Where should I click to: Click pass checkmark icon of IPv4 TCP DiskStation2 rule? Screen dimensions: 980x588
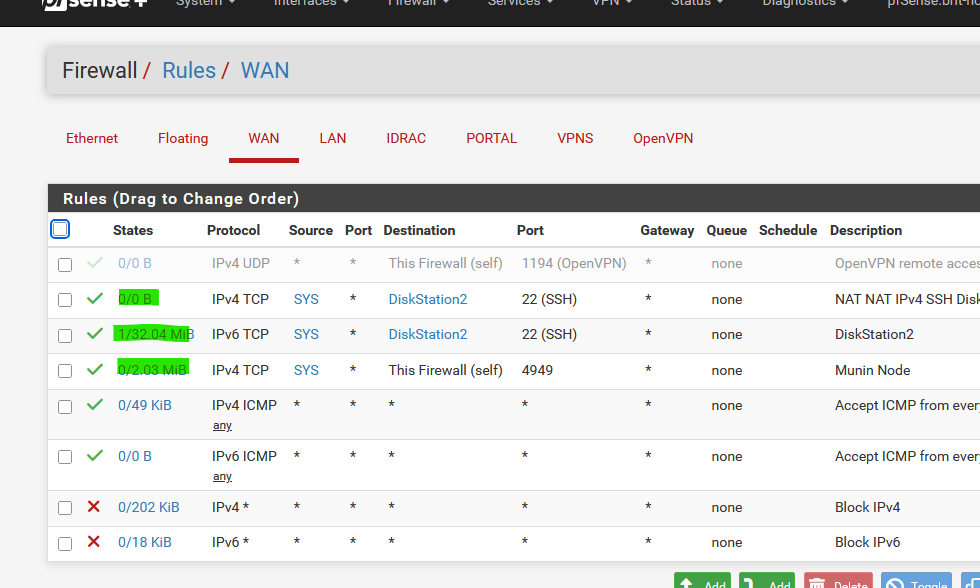(x=94, y=299)
